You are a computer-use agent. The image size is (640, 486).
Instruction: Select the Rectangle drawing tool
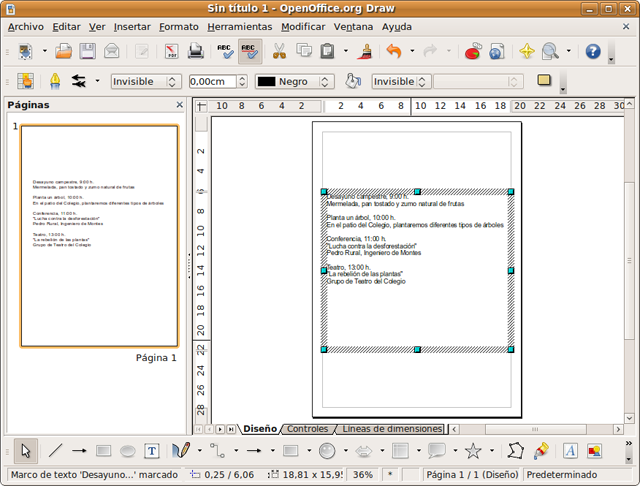coord(104,451)
